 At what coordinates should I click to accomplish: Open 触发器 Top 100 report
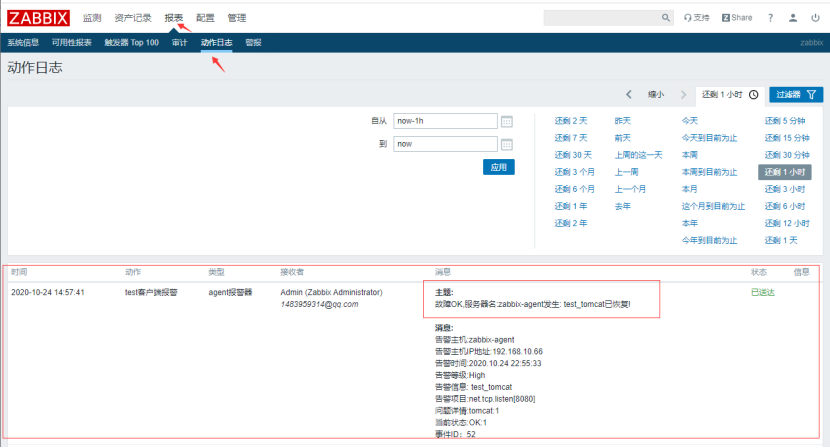pos(131,42)
